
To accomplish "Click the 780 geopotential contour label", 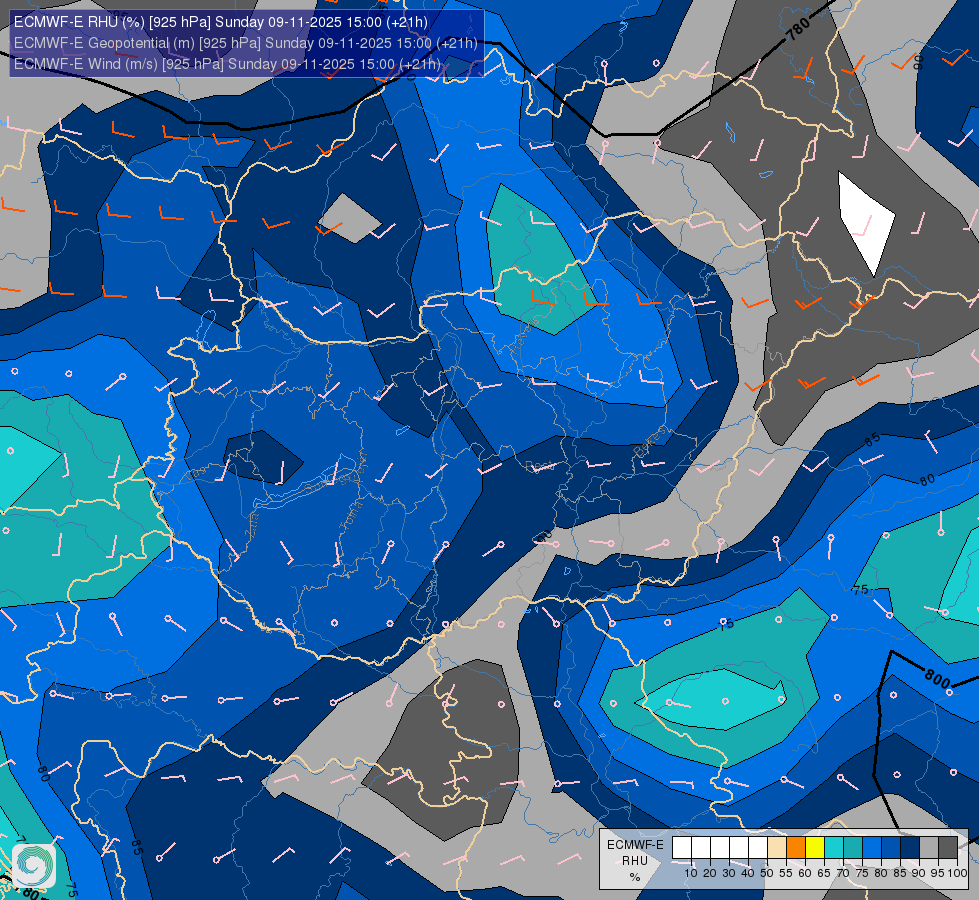I will point(799,27).
